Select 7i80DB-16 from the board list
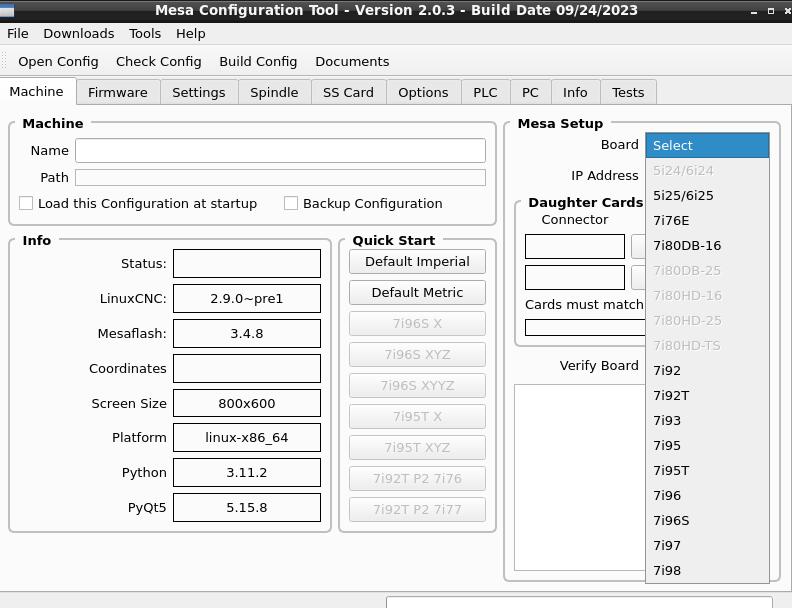 (707, 246)
